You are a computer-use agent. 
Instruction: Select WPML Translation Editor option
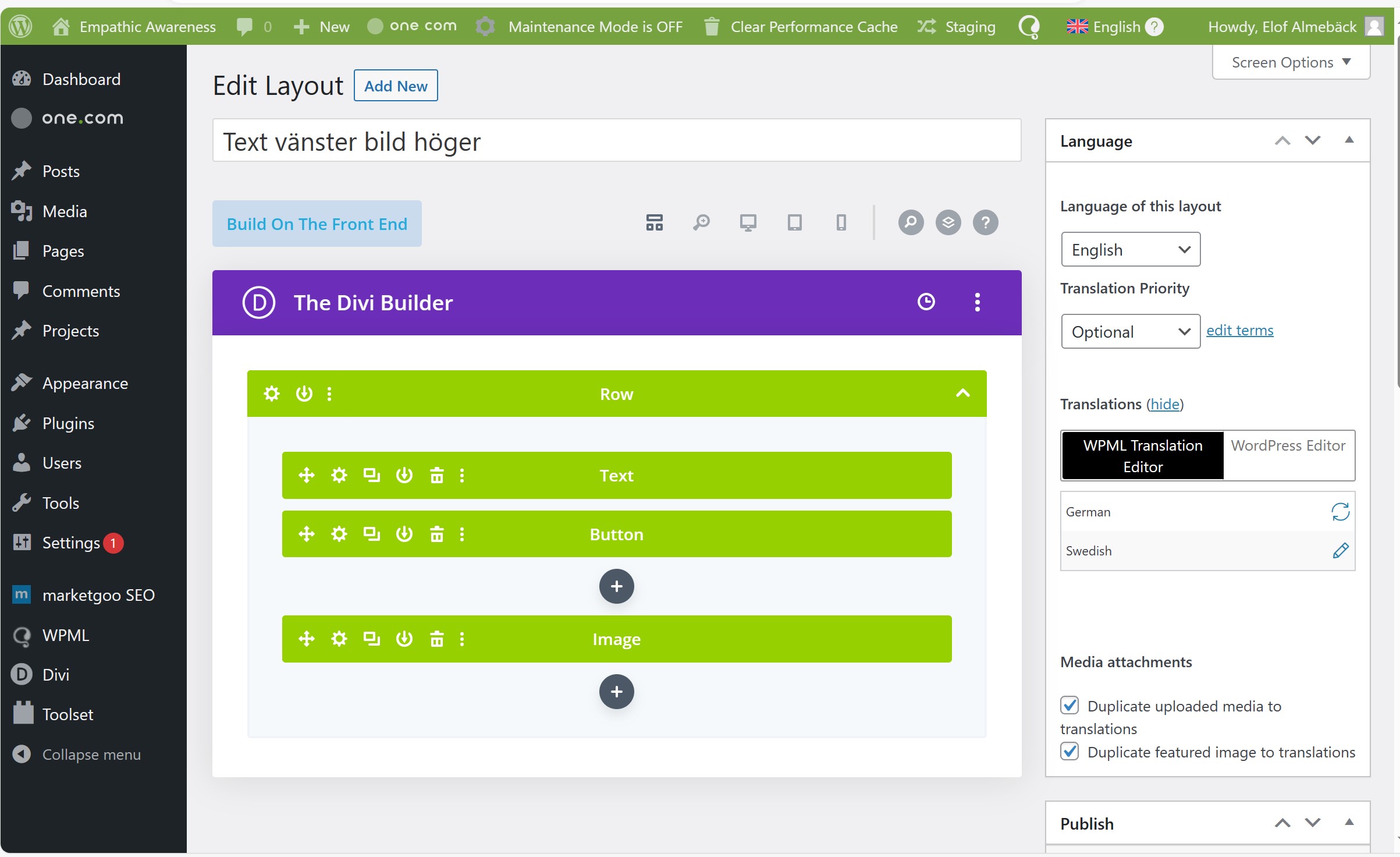(1143, 456)
